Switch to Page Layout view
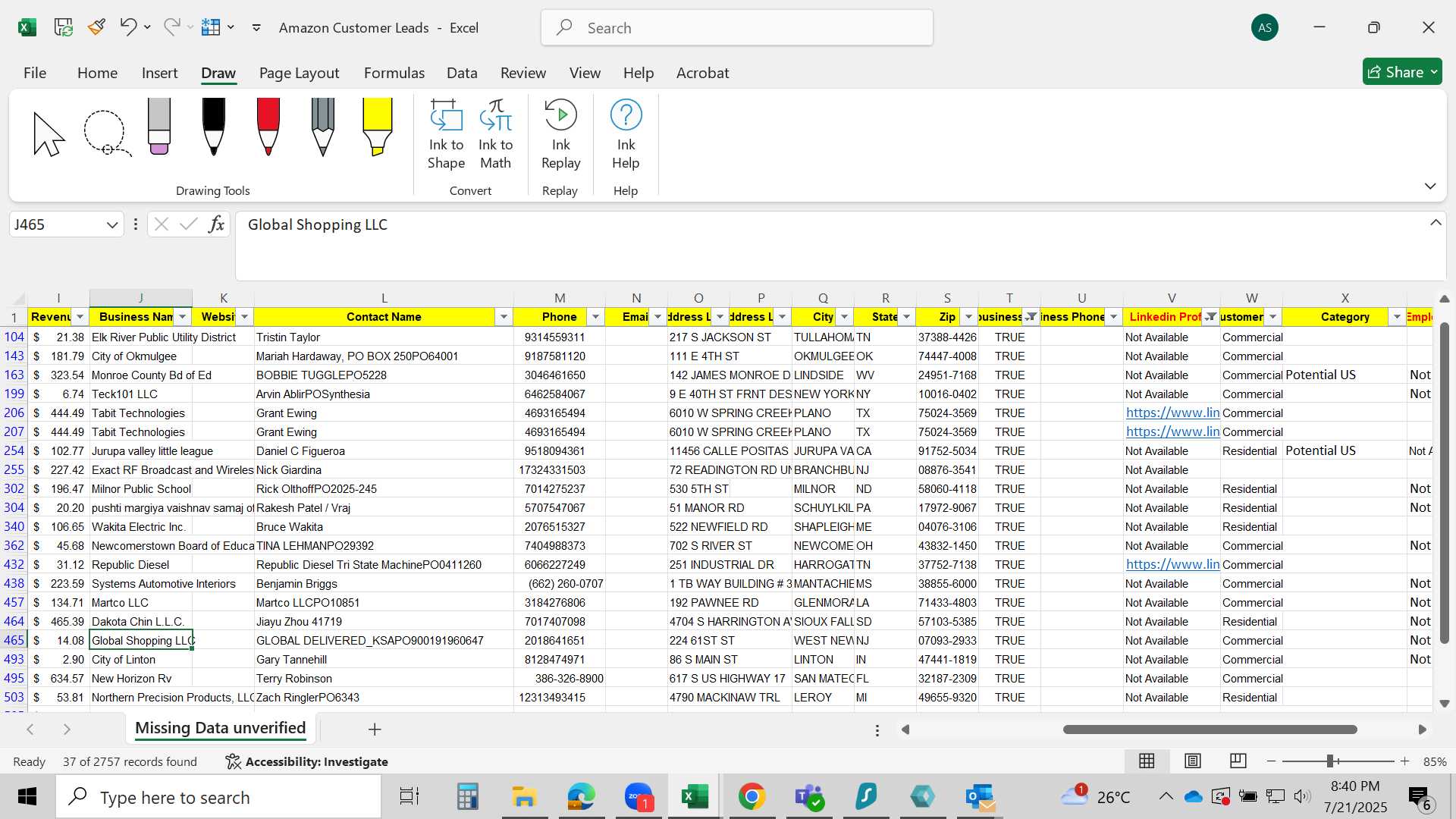The height and width of the screenshot is (819, 1456). coord(1192,761)
